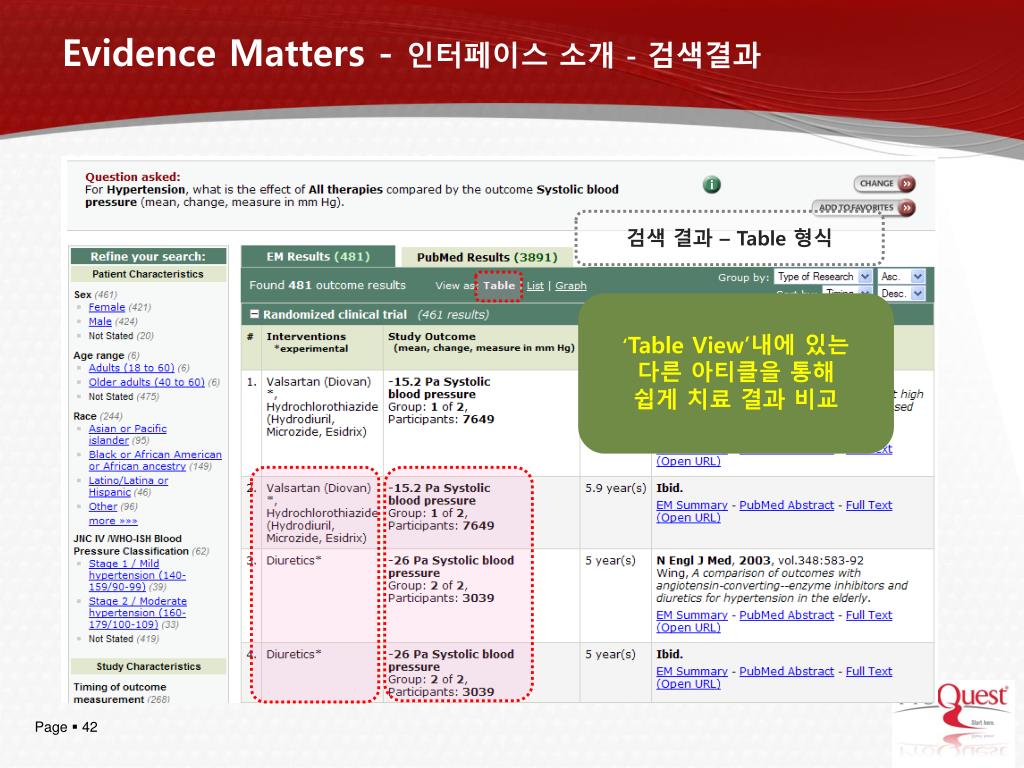Viewport: 1024px width, 768px height.
Task: Open the Group by Type of Research dropdown
Action: click(823, 277)
